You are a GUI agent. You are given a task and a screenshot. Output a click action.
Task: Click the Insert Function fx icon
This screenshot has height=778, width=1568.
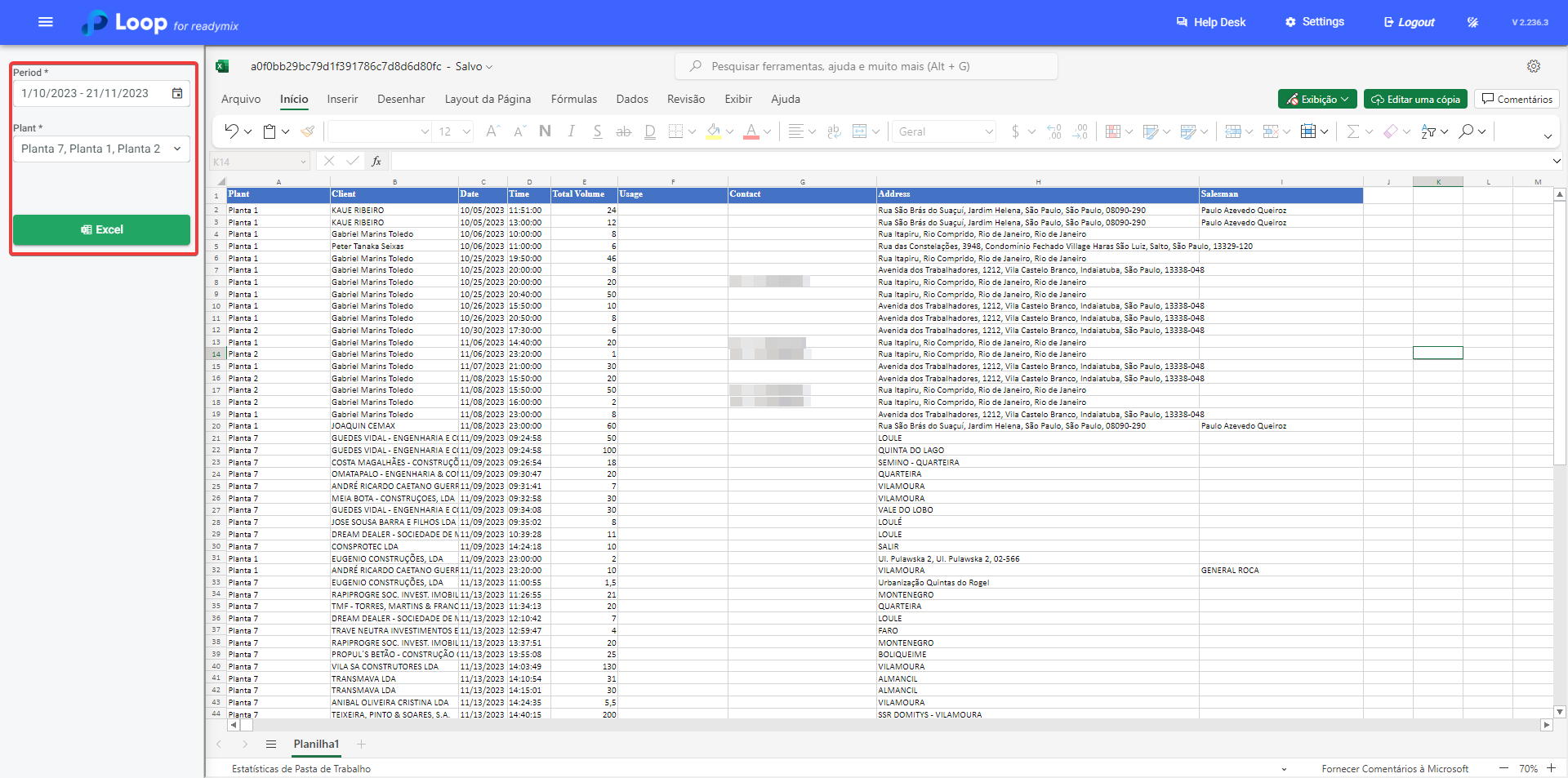click(x=376, y=162)
